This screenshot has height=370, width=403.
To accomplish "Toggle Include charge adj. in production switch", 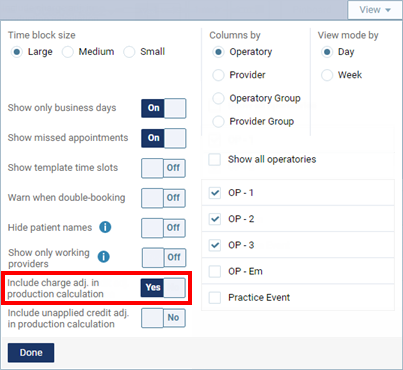I will point(163,288).
